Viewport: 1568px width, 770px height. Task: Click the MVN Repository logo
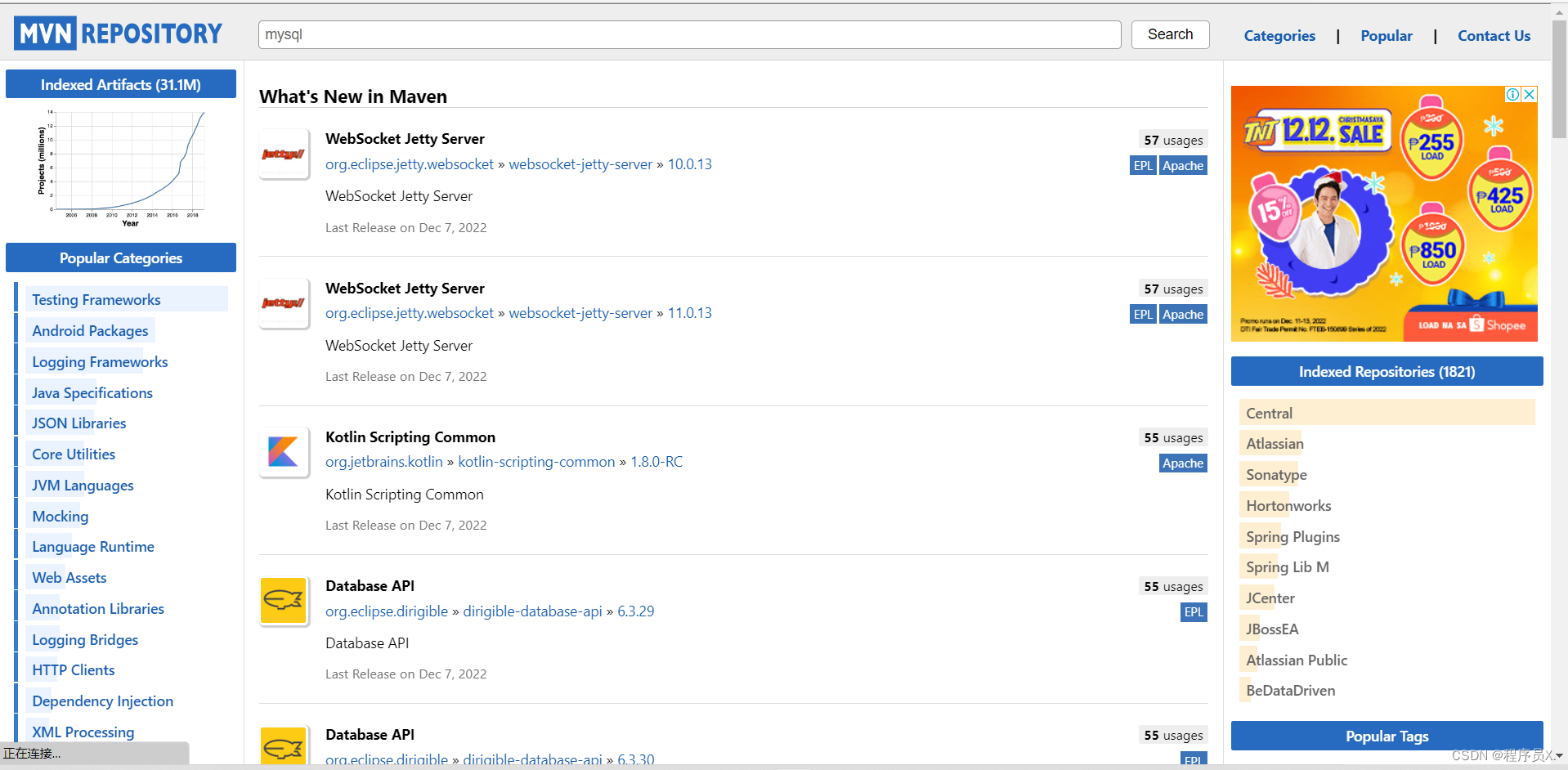119,34
